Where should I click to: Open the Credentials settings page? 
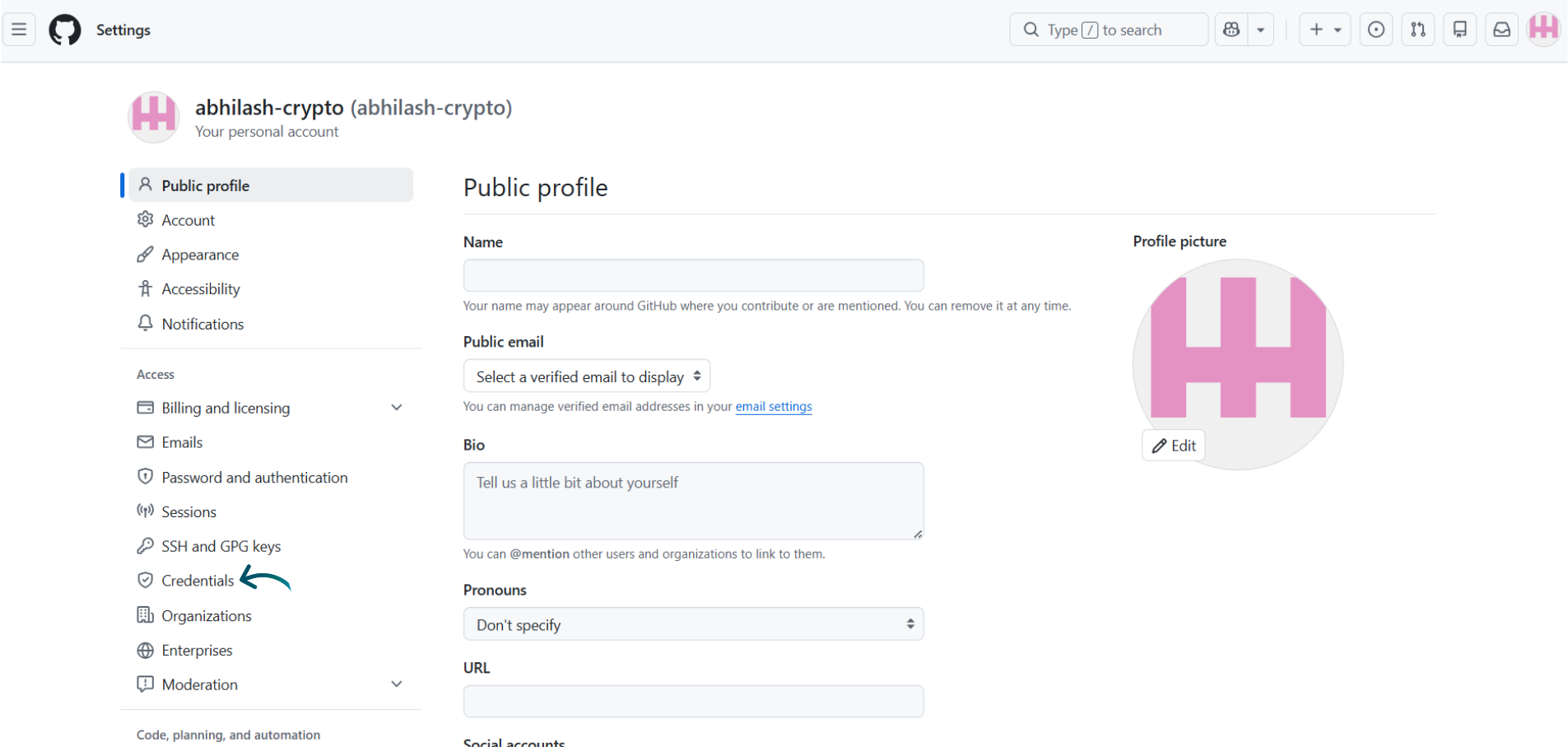(x=198, y=581)
